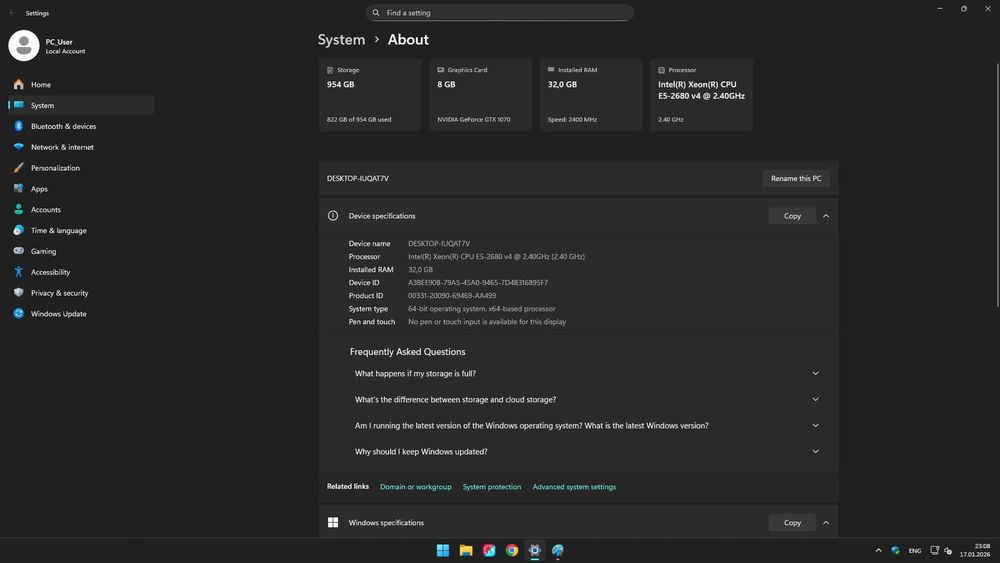The width and height of the screenshot is (1000, 563).
Task: Collapse the Device specifications section
Action: coord(826,216)
